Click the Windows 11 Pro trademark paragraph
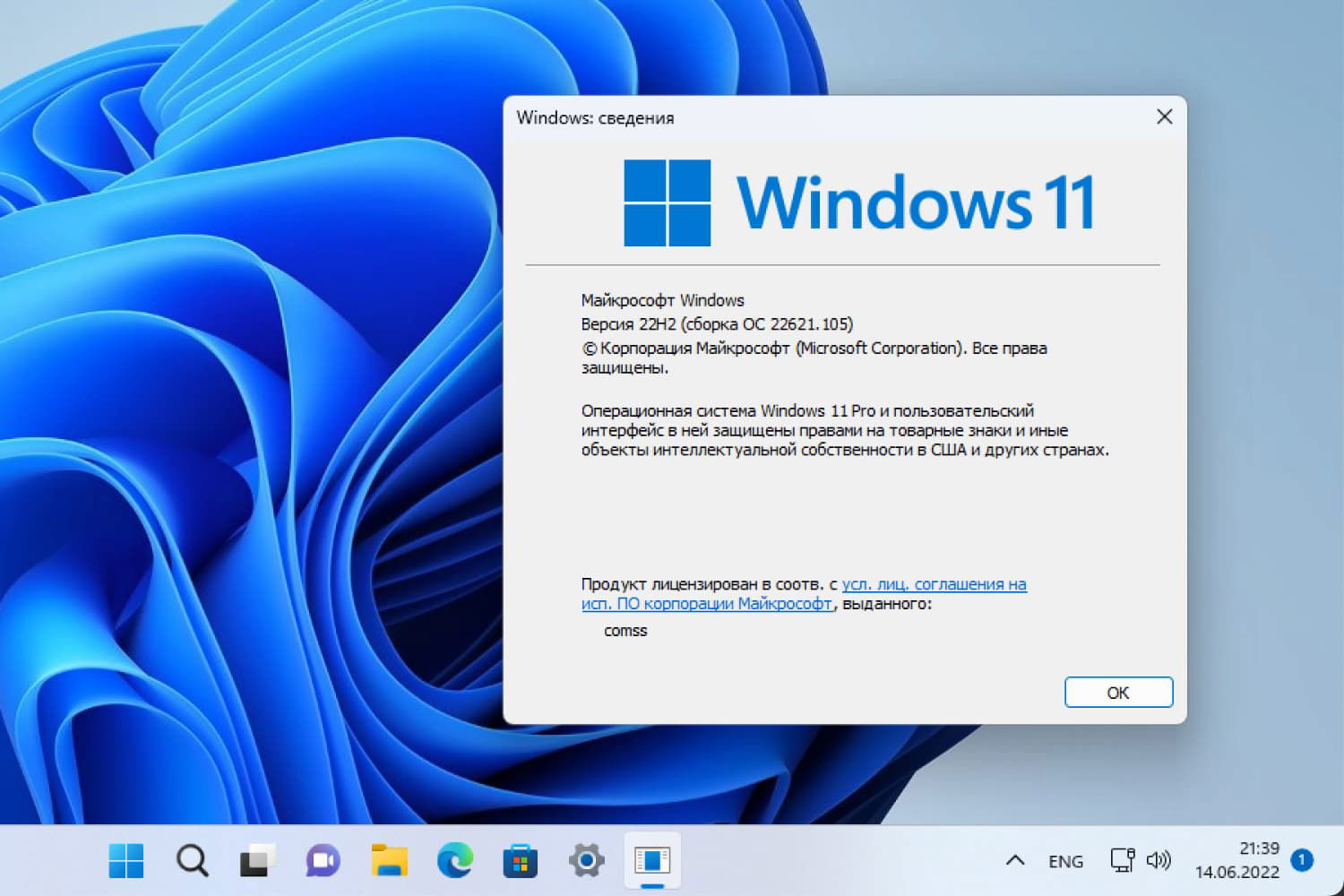This screenshot has height=896, width=1344. click(x=845, y=430)
